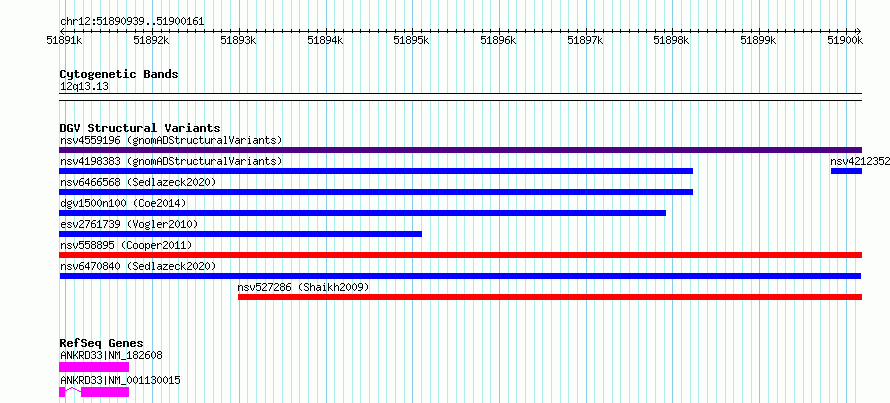Click the DGV Structural Variants track title

click(x=140, y=128)
